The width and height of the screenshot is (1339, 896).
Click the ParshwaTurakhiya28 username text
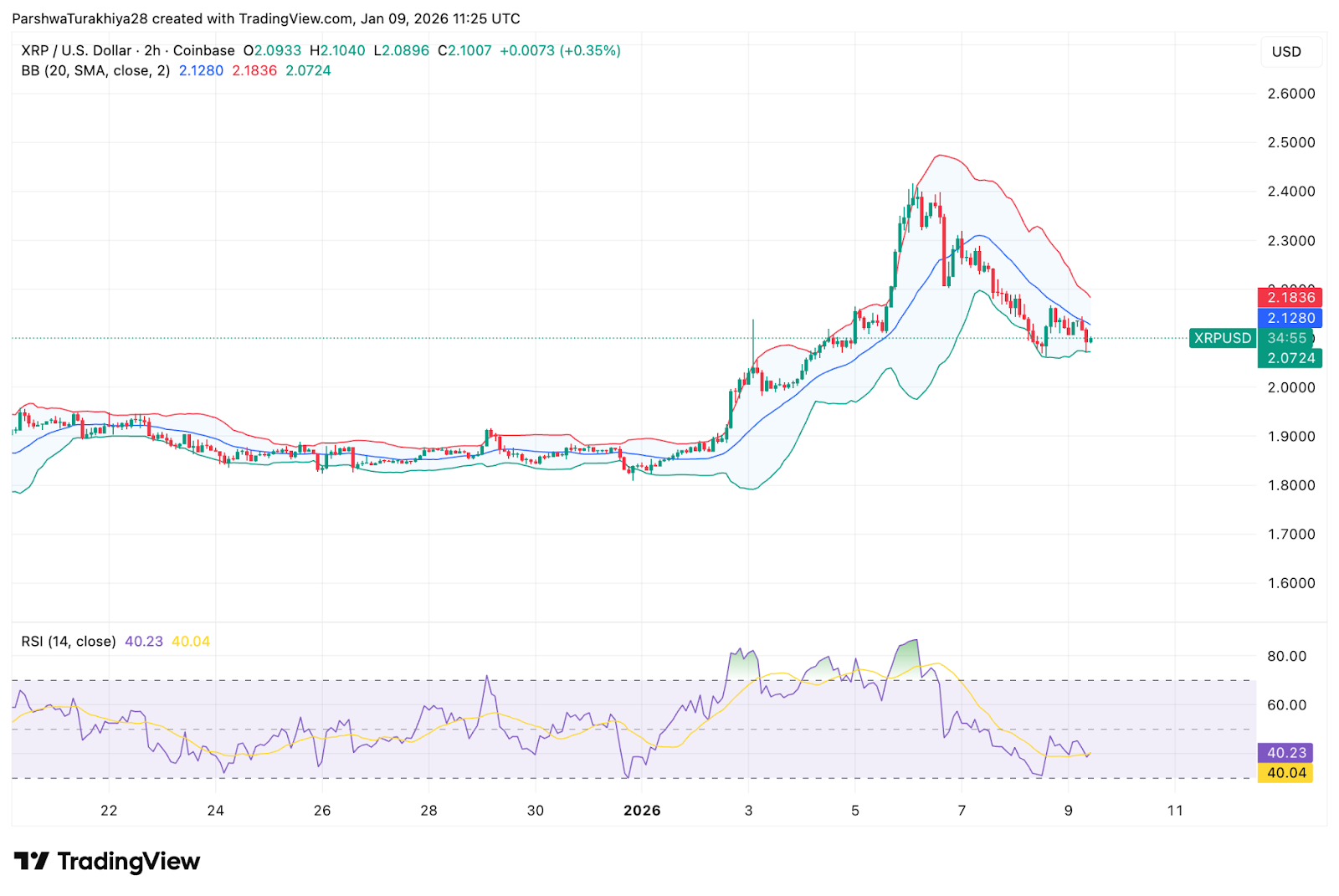click(78, 18)
